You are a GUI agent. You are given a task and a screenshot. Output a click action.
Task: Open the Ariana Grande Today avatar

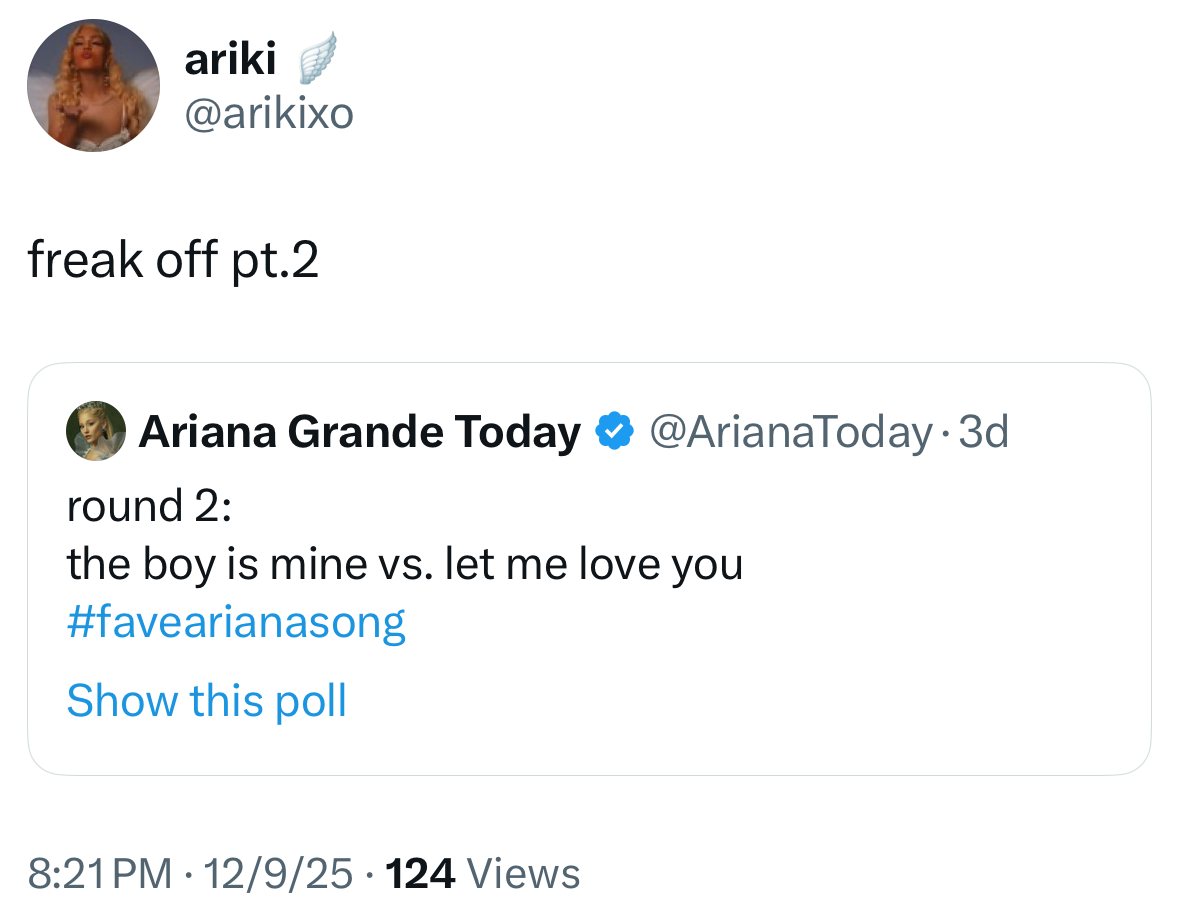click(x=96, y=432)
